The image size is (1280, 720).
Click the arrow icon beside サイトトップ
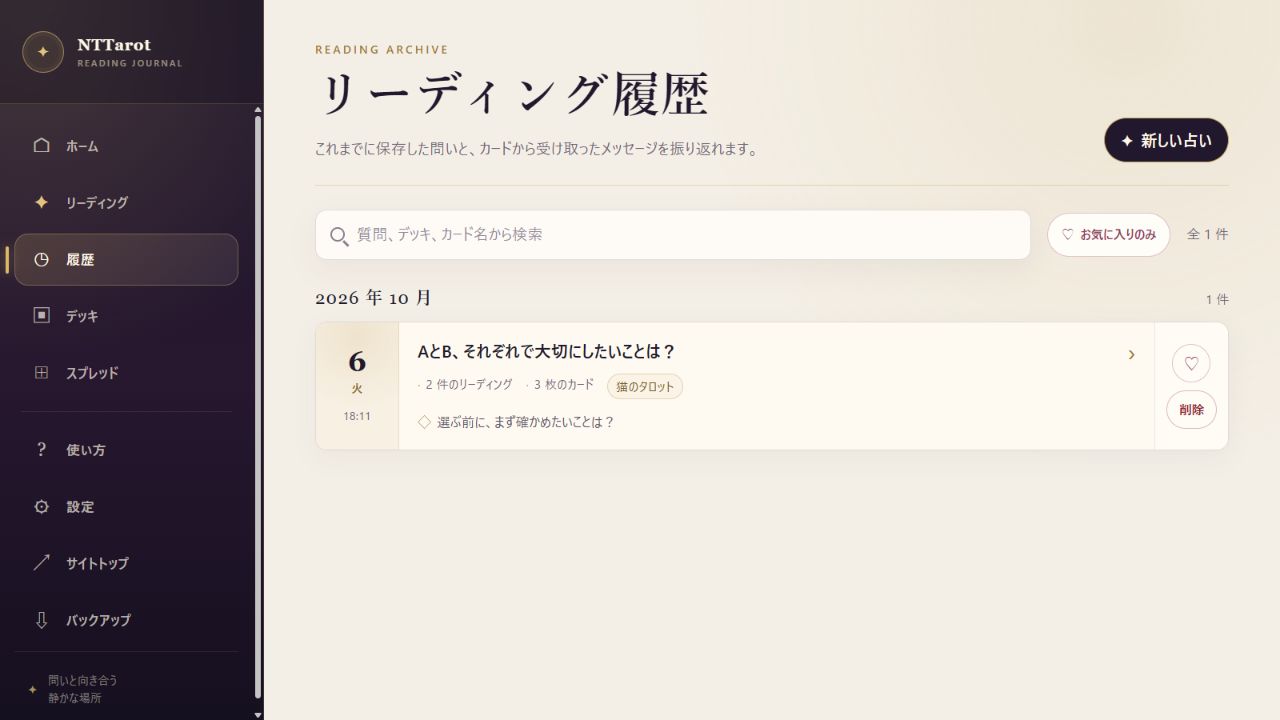[x=41, y=563]
